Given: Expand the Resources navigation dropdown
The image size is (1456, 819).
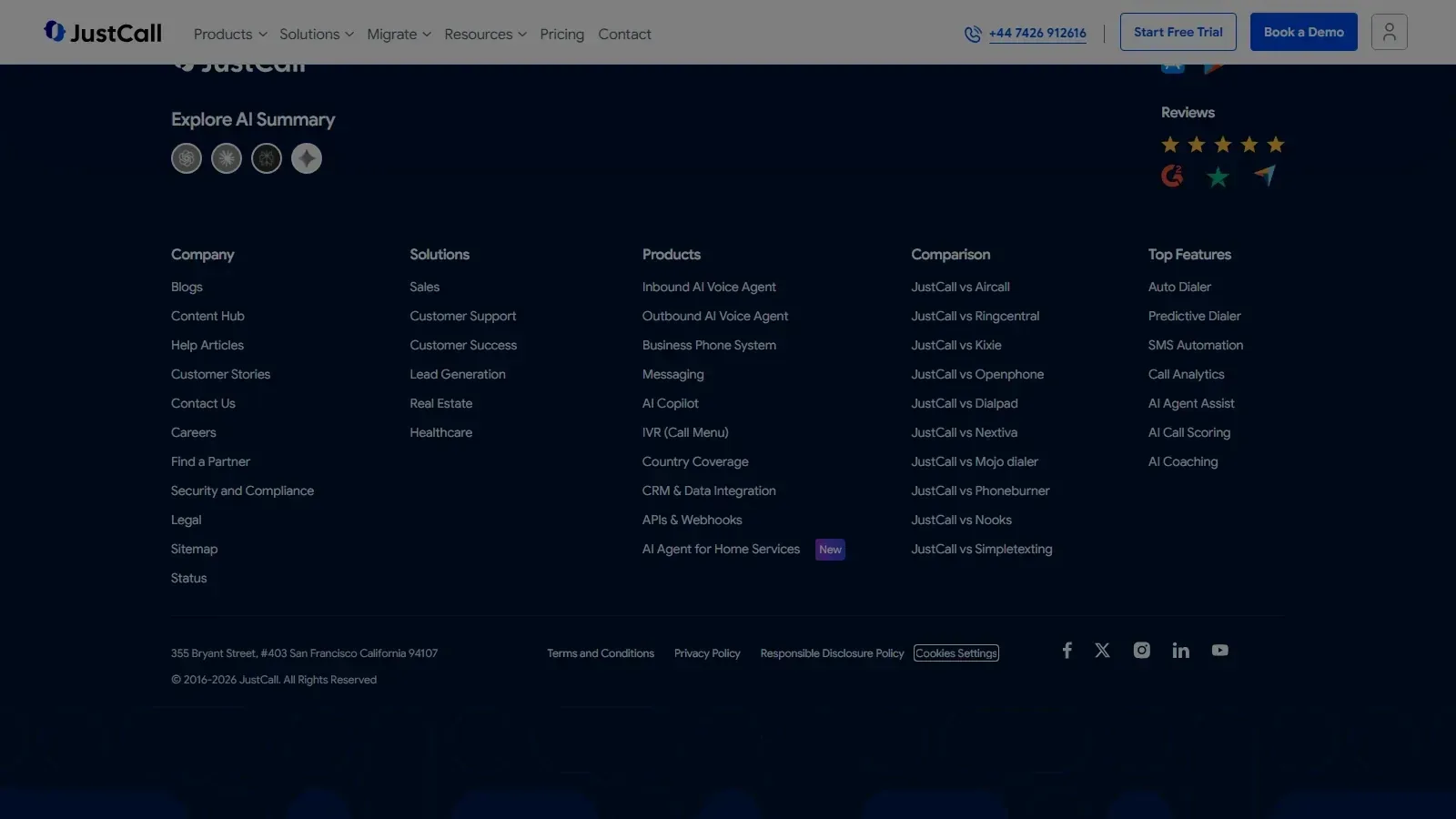Looking at the screenshot, I should click(485, 34).
